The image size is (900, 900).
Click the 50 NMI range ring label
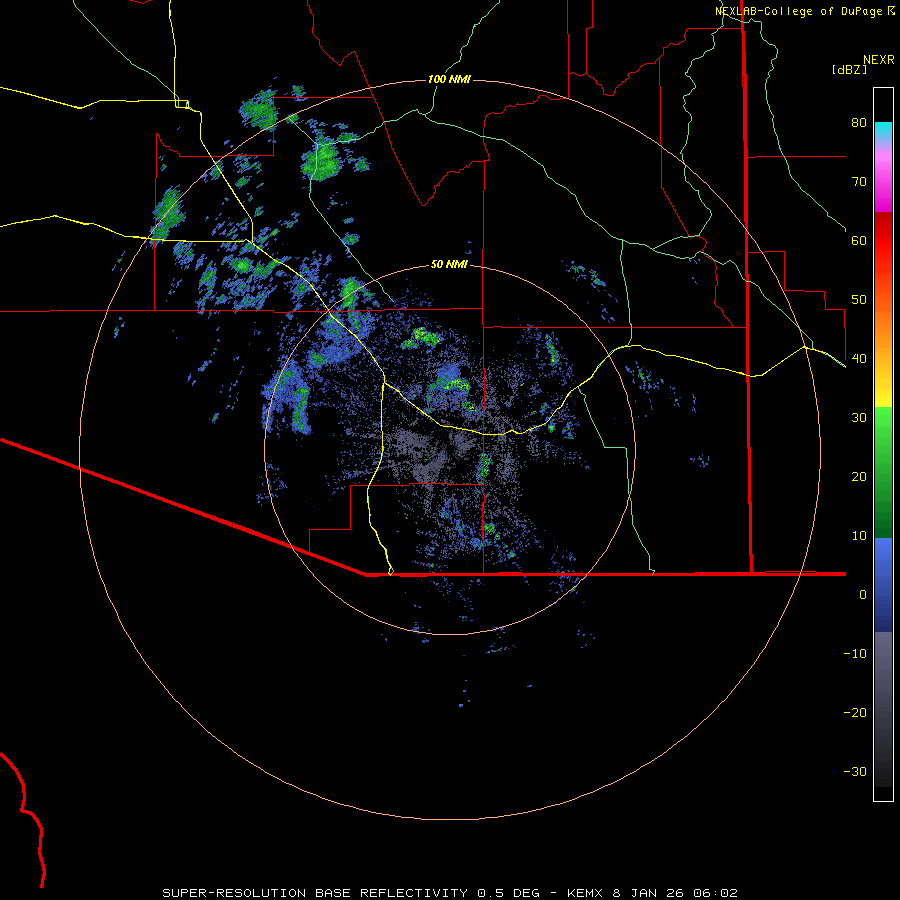coord(449,265)
